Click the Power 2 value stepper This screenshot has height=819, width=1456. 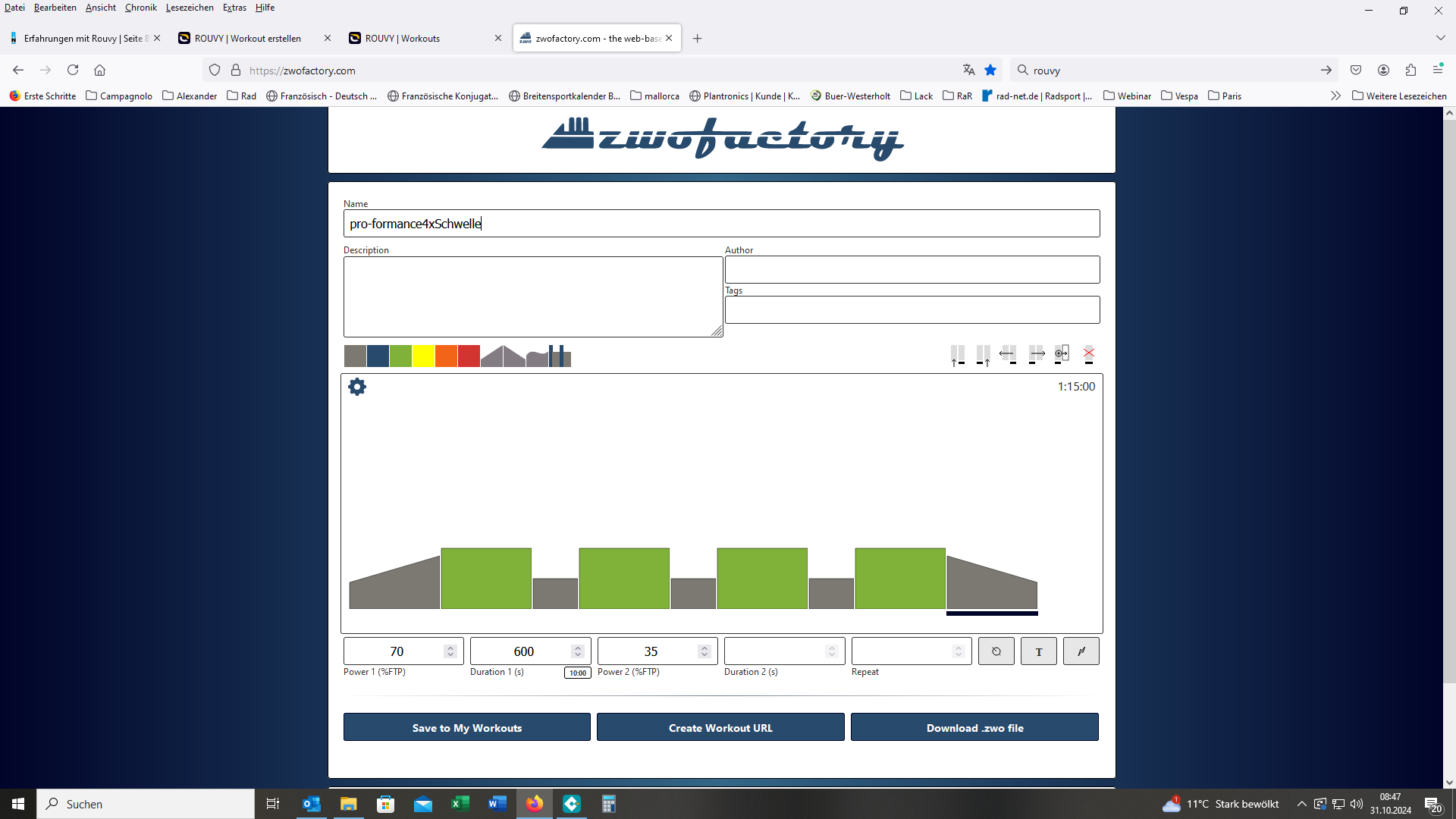(704, 651)
